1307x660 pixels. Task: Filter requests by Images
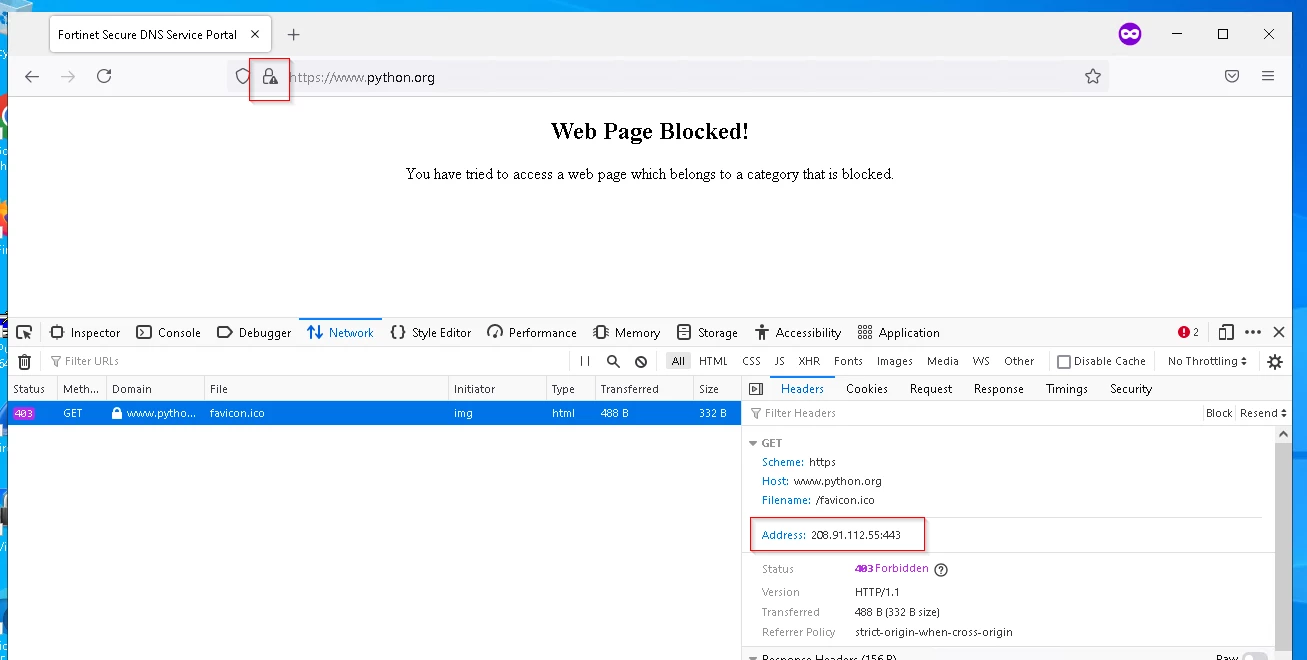click(x=895, y=361)
